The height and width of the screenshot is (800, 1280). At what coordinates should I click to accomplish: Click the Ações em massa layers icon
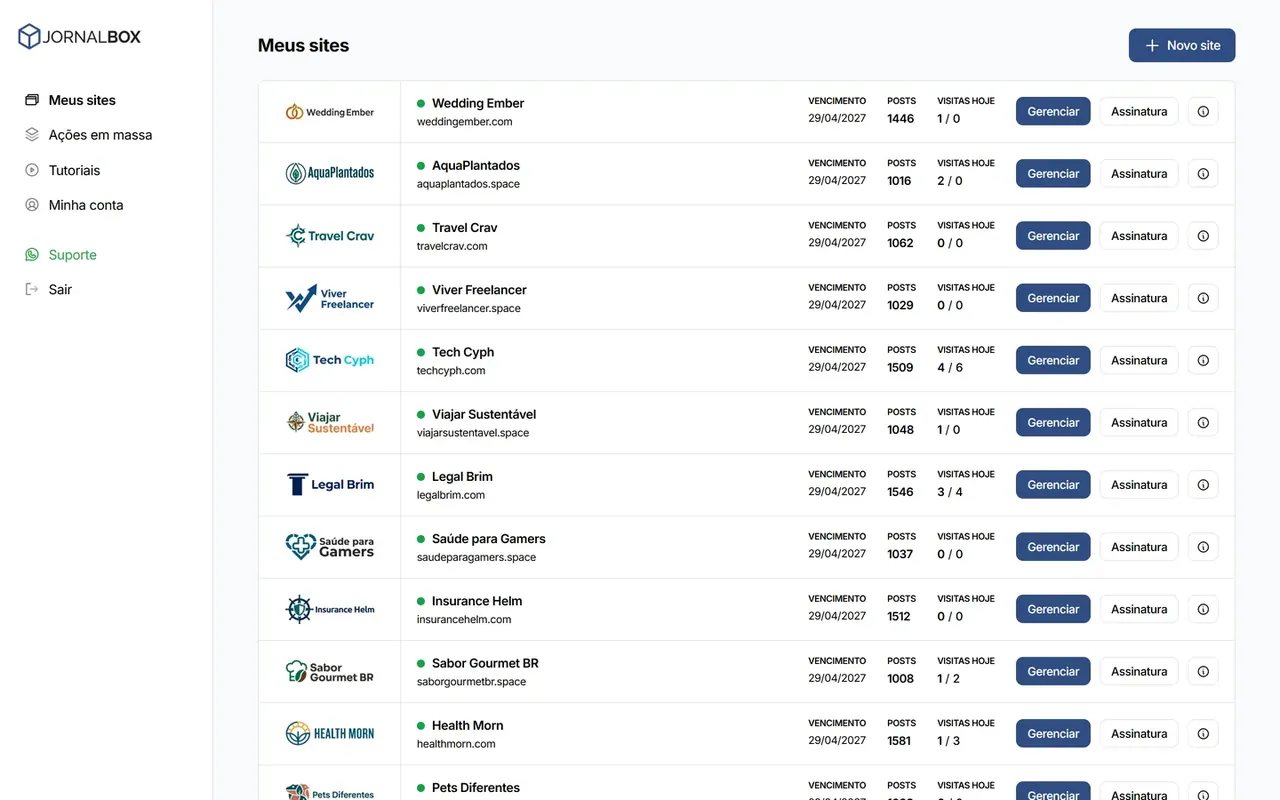32,135
